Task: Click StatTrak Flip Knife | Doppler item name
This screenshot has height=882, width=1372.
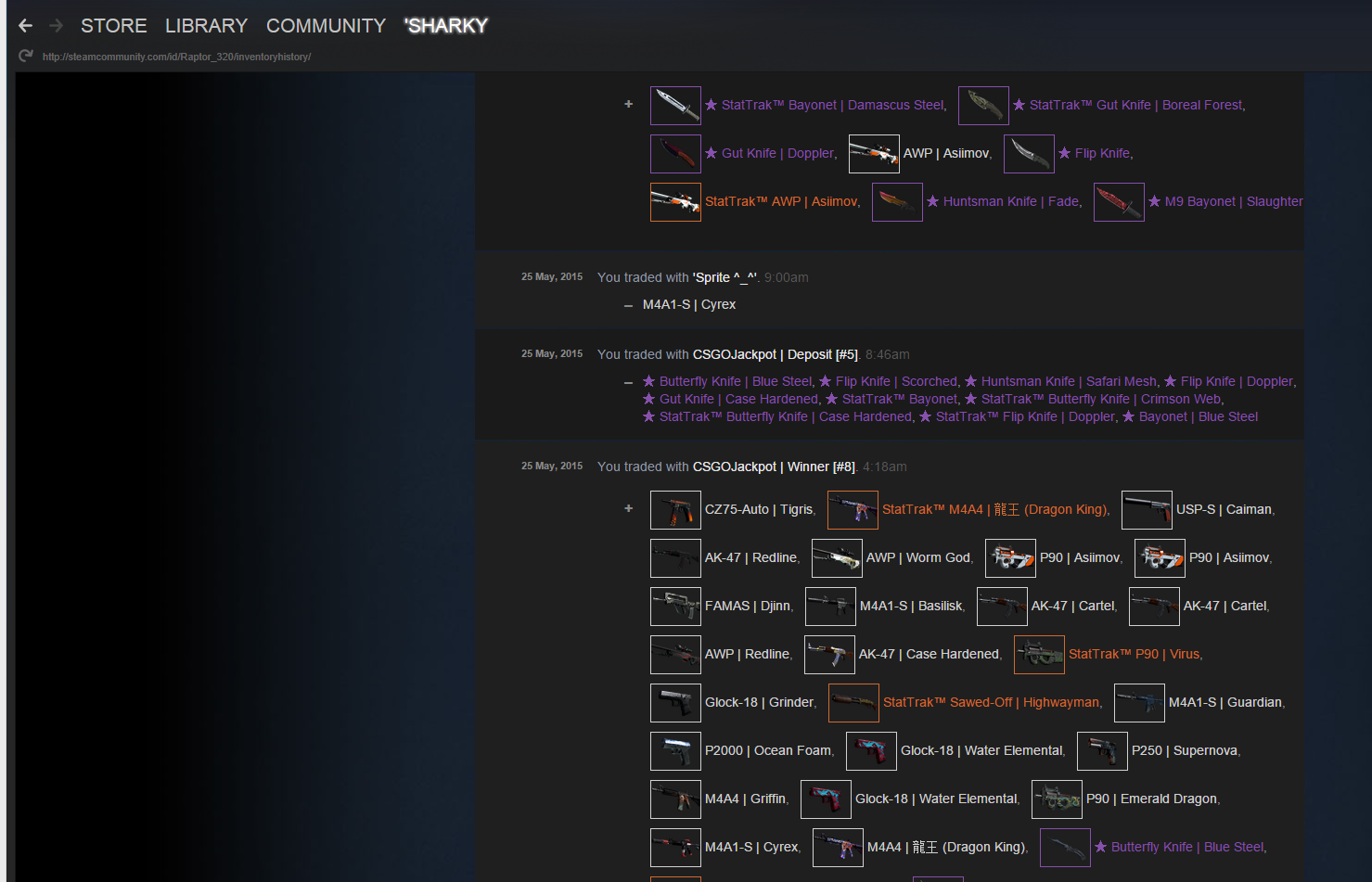Action: 1018,416
